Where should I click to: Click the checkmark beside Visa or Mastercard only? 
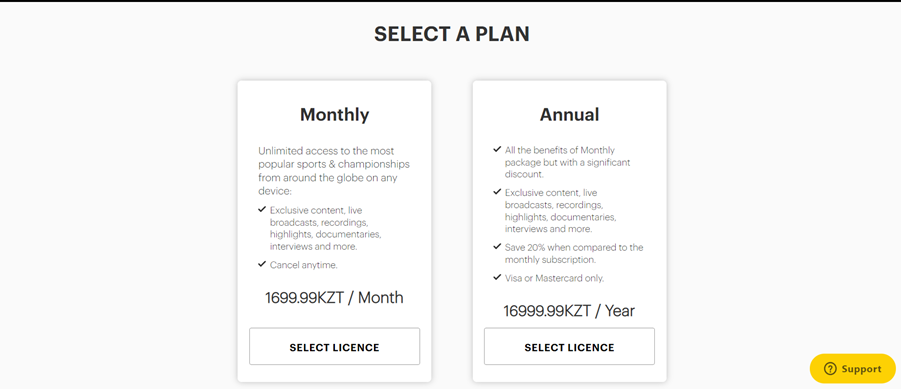(497, 278)
